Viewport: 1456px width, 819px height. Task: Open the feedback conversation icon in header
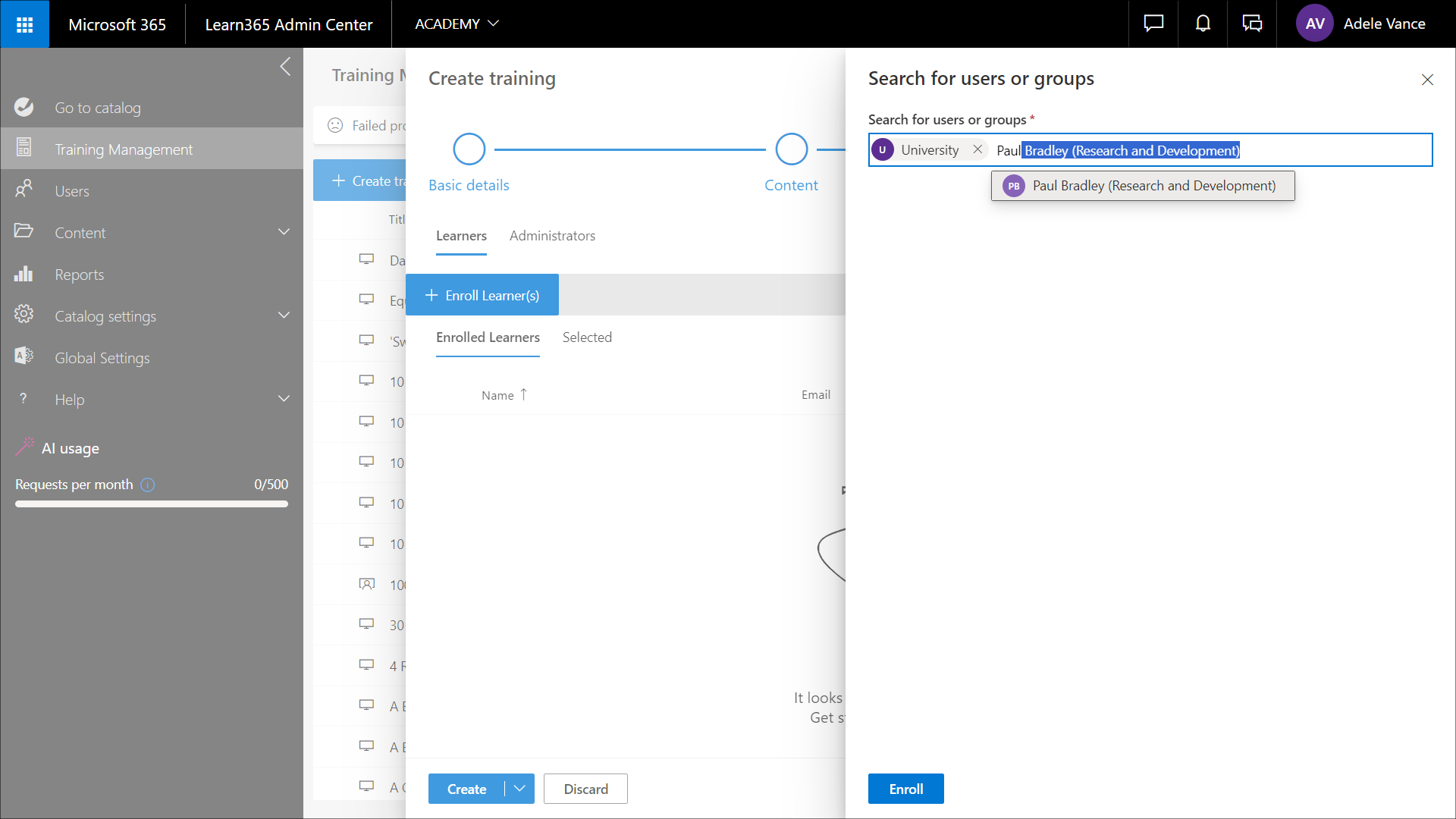click(1252, 24)
